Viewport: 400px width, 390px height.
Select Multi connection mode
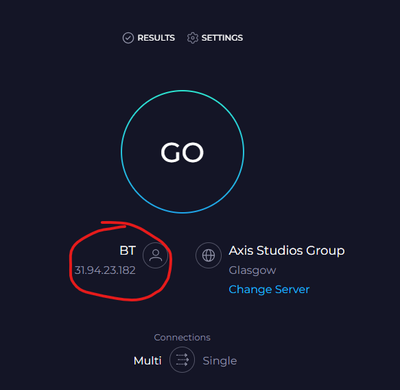147,360
